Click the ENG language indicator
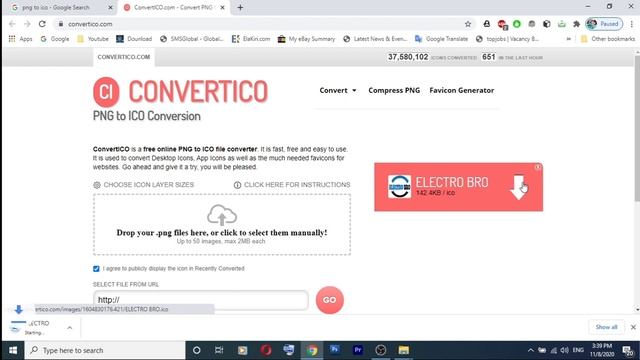 pyautogui.click(x=578, y=350)
